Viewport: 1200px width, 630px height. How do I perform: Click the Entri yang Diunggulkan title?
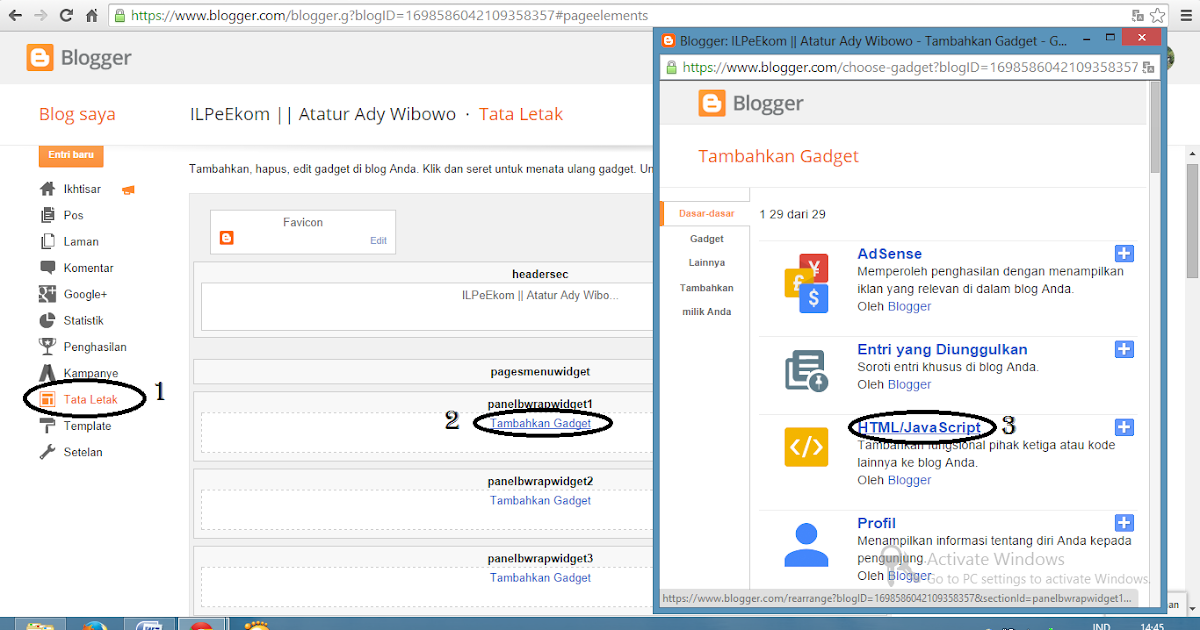coord(942,349)
